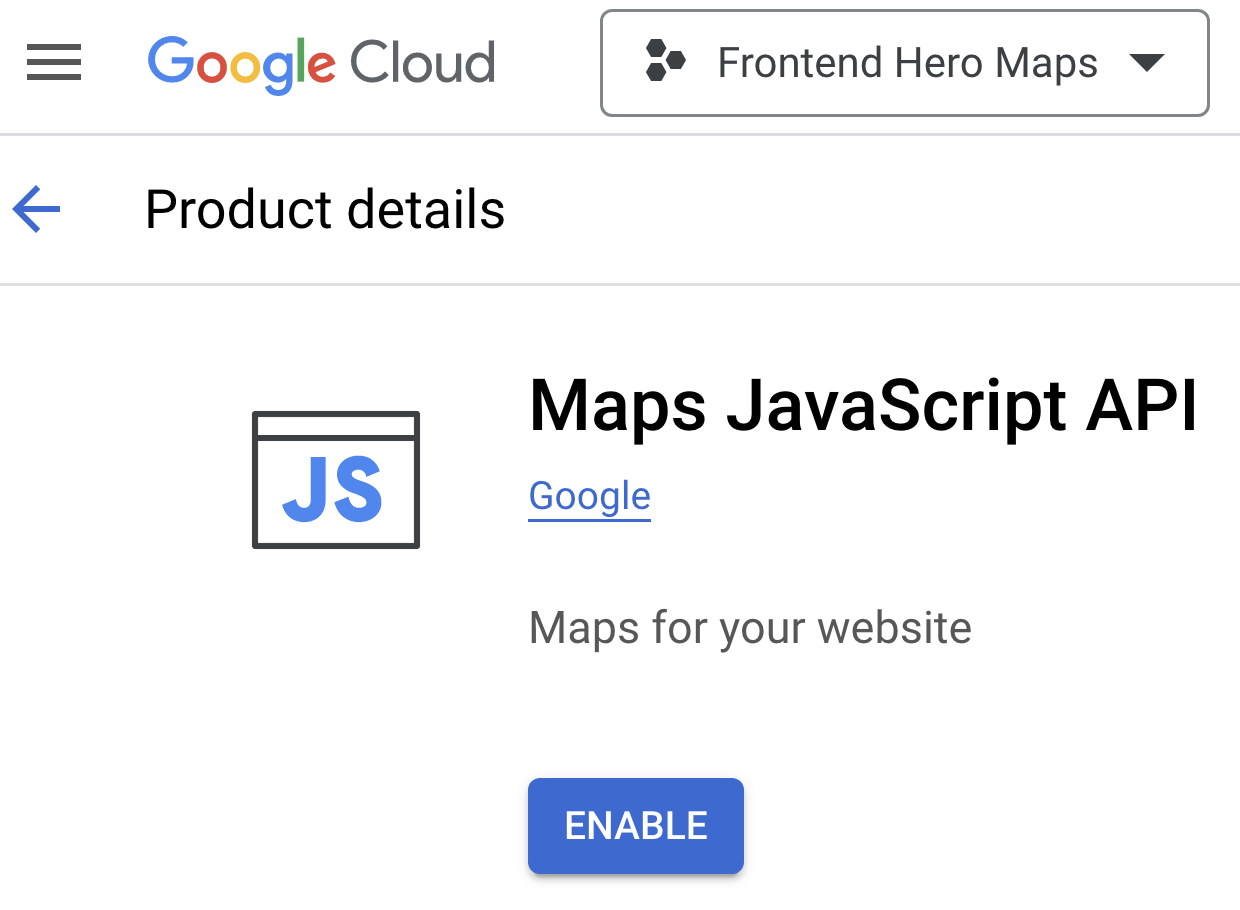Click the 'Cloud' text in the logo

click(x=424, y=63)
